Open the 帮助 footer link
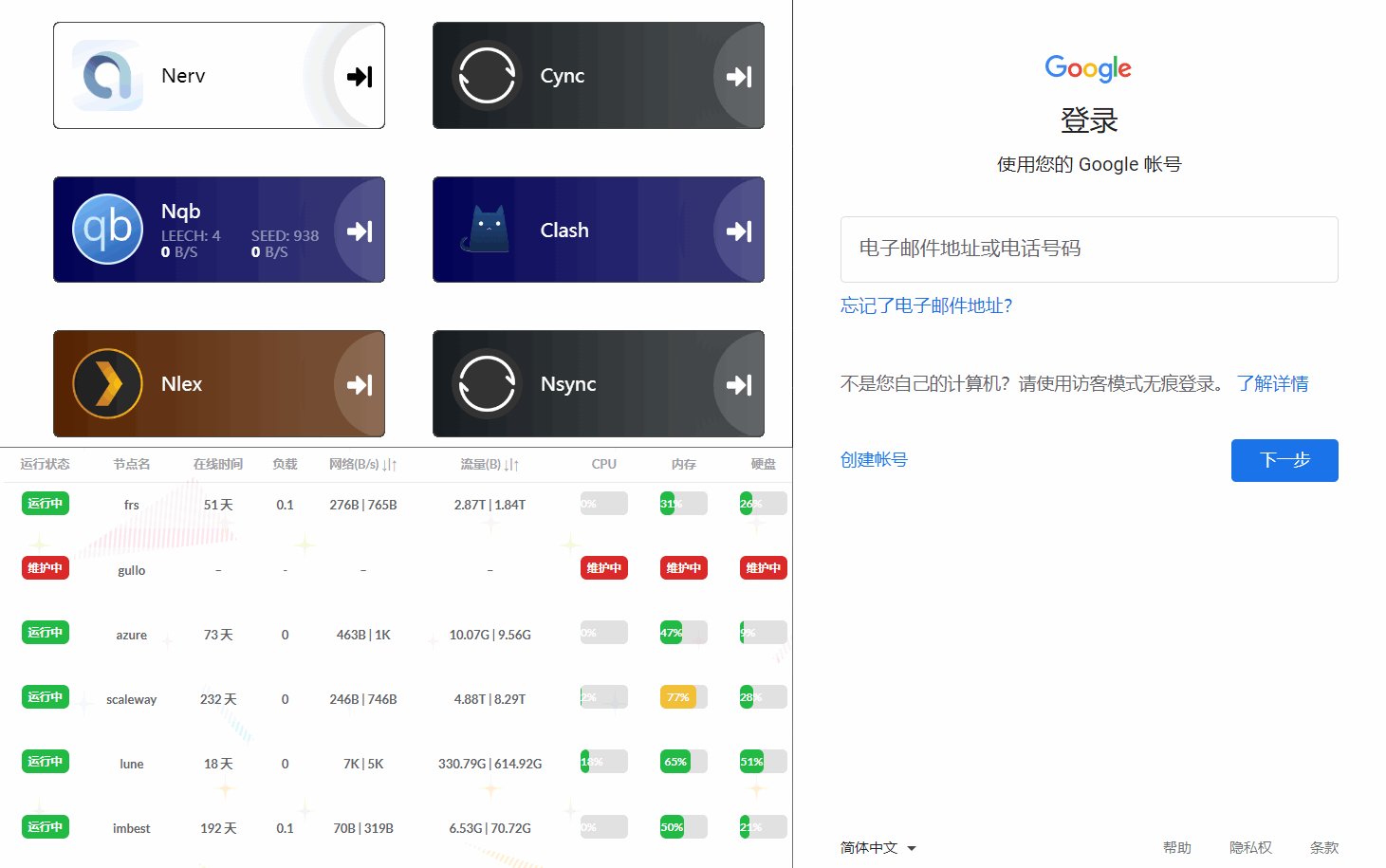This screenshot has width=1386, height=868. [1177, 848]
